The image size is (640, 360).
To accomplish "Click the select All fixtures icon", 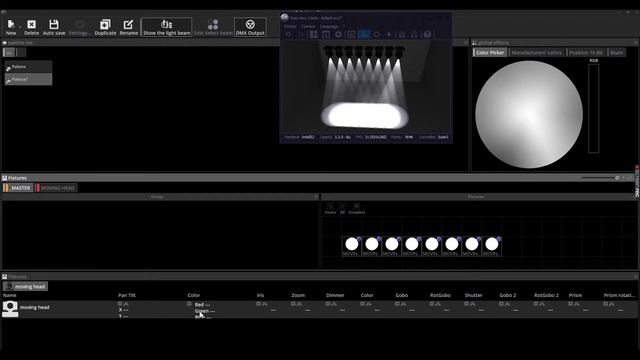I will (342, 208).
